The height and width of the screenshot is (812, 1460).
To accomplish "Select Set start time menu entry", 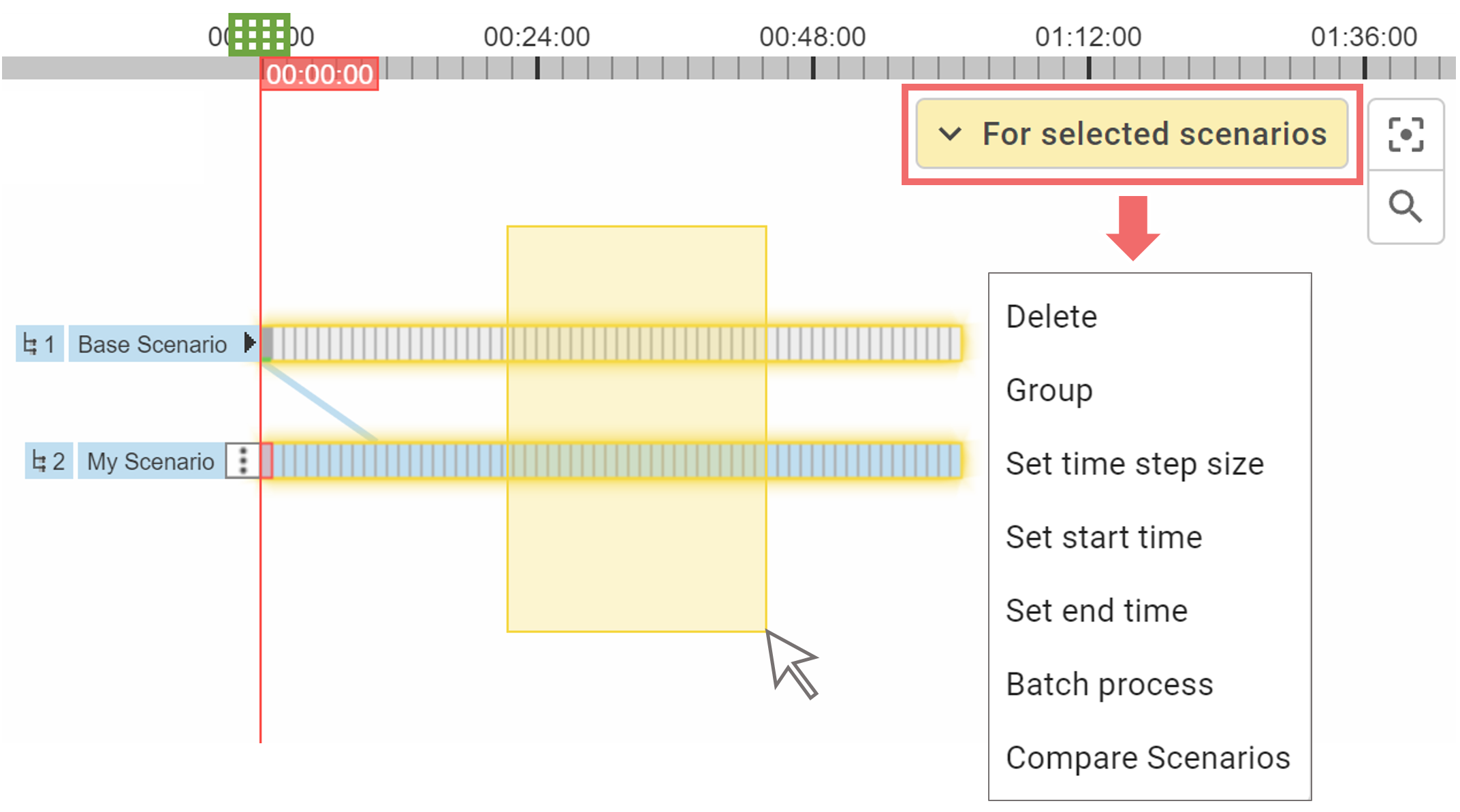I will pos(1104,537).
